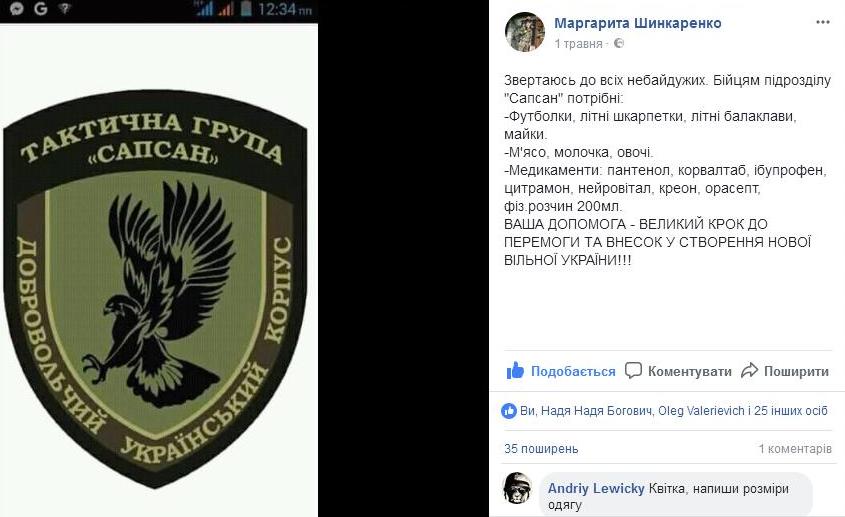This screenshot has width=845, height=517.
Task: Click the thumbs-up Like icon
Action: [515, 370]
